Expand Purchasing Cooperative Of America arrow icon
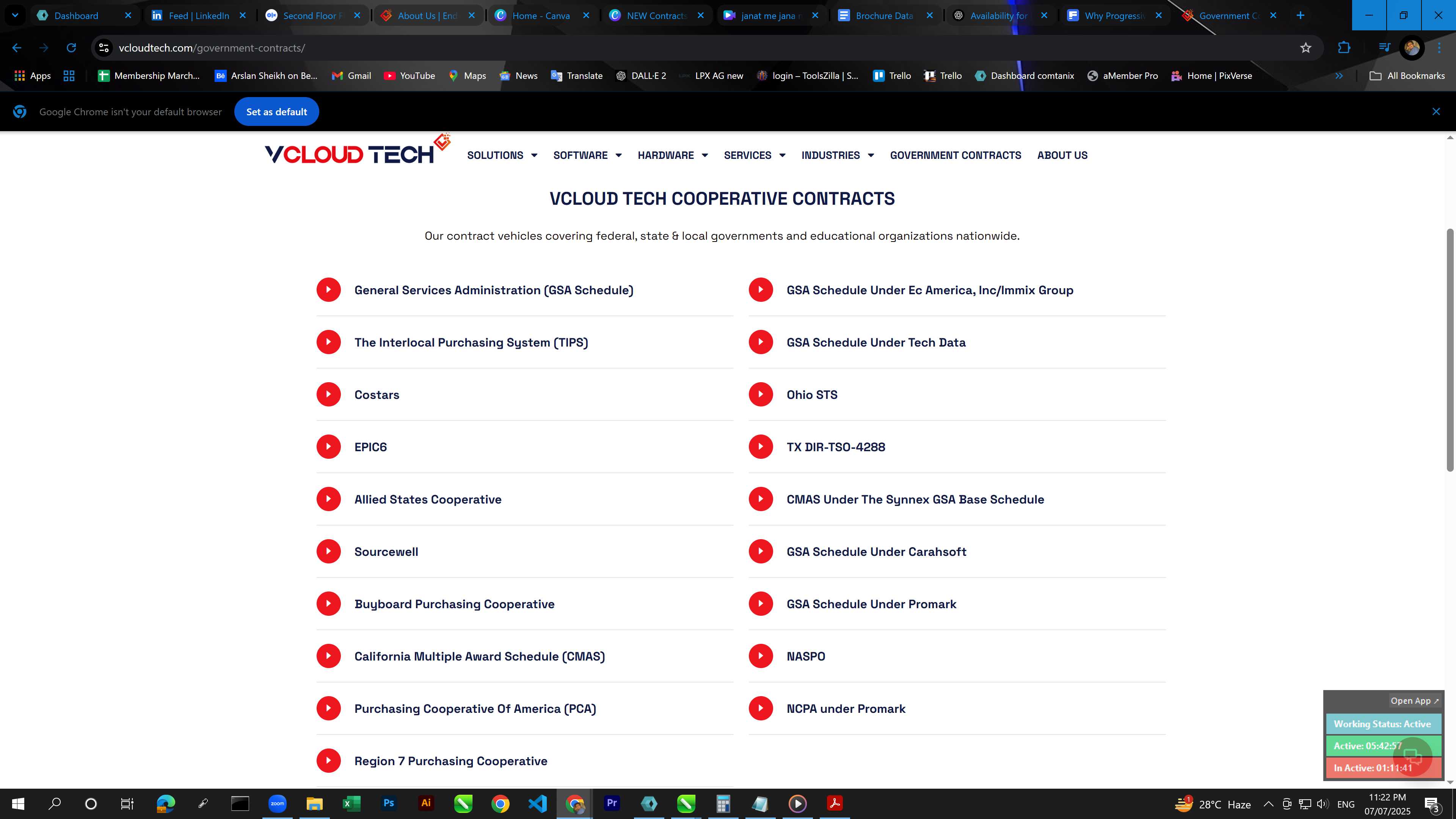 click(328, 708)
